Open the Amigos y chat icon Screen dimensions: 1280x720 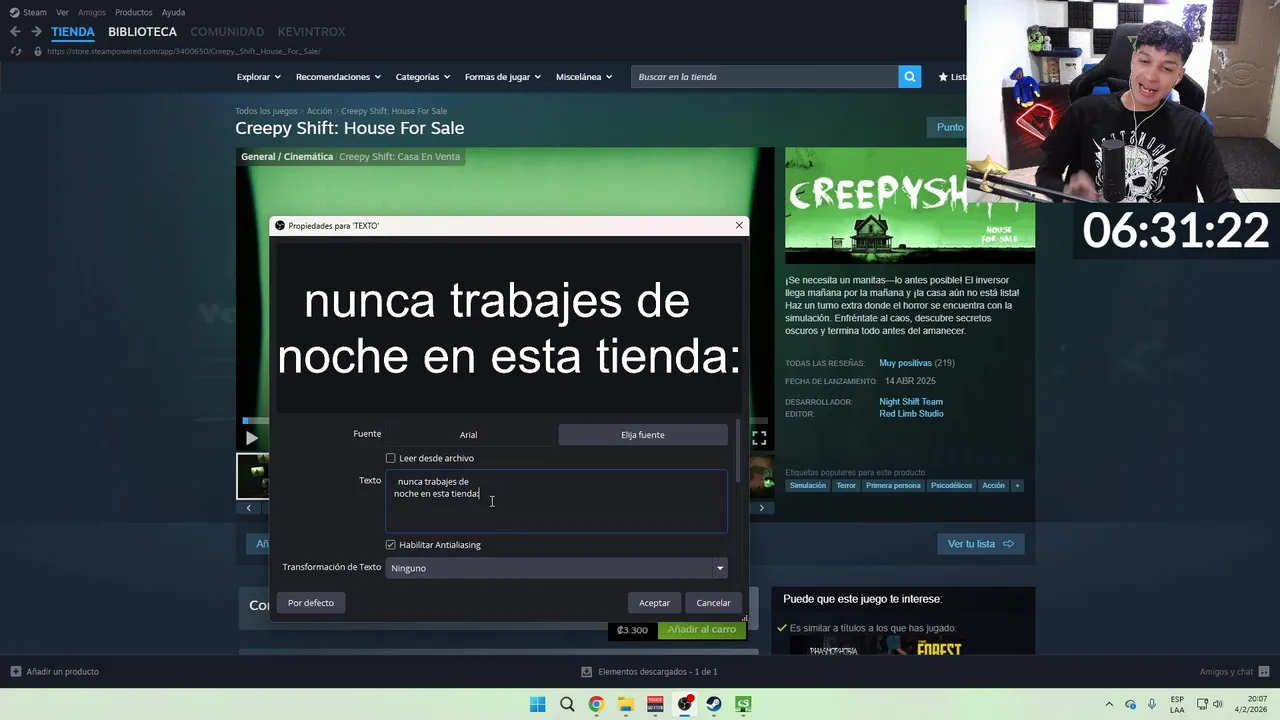[x=1264, y=672]
